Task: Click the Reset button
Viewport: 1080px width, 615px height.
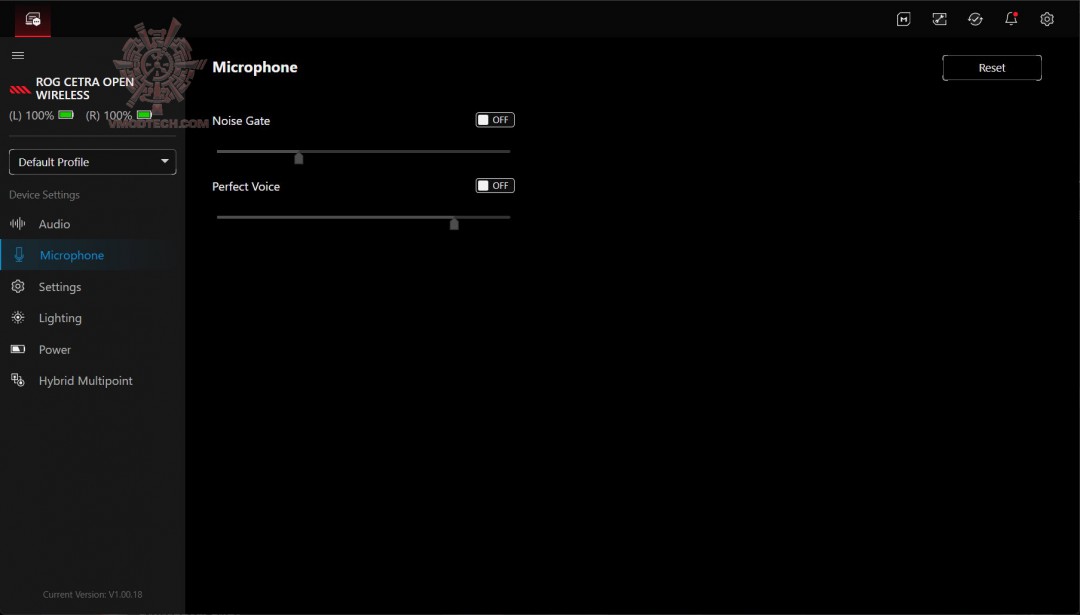Action: [992, 67]
